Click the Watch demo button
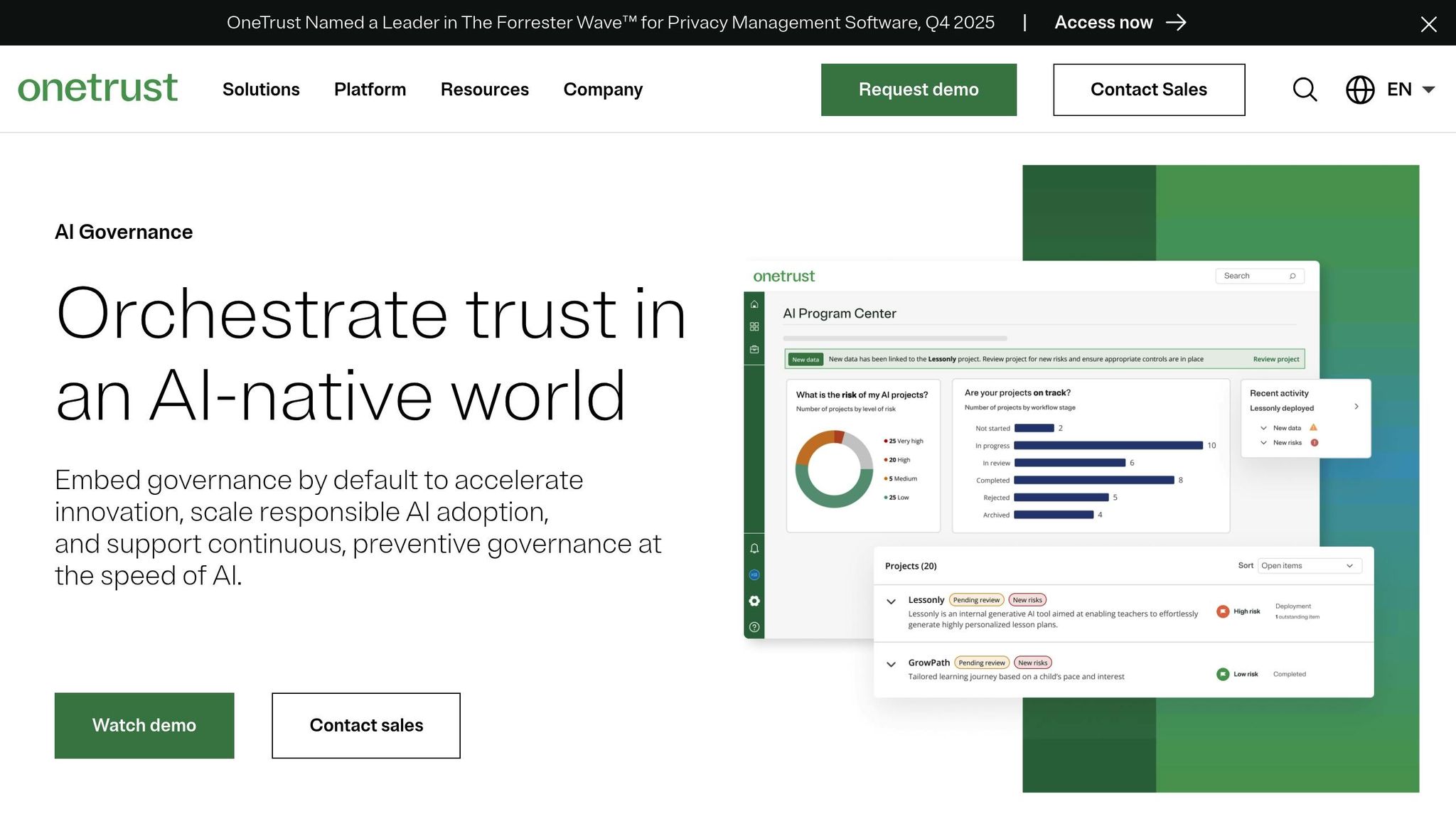This screenshot has height=819, width=1456. [x=144, y=725]
